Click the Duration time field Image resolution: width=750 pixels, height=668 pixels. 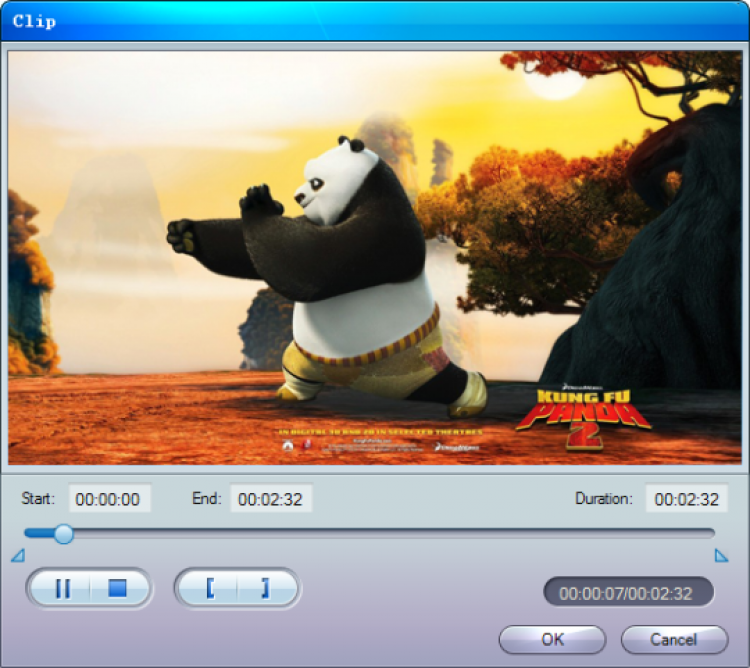click(687, 499)
